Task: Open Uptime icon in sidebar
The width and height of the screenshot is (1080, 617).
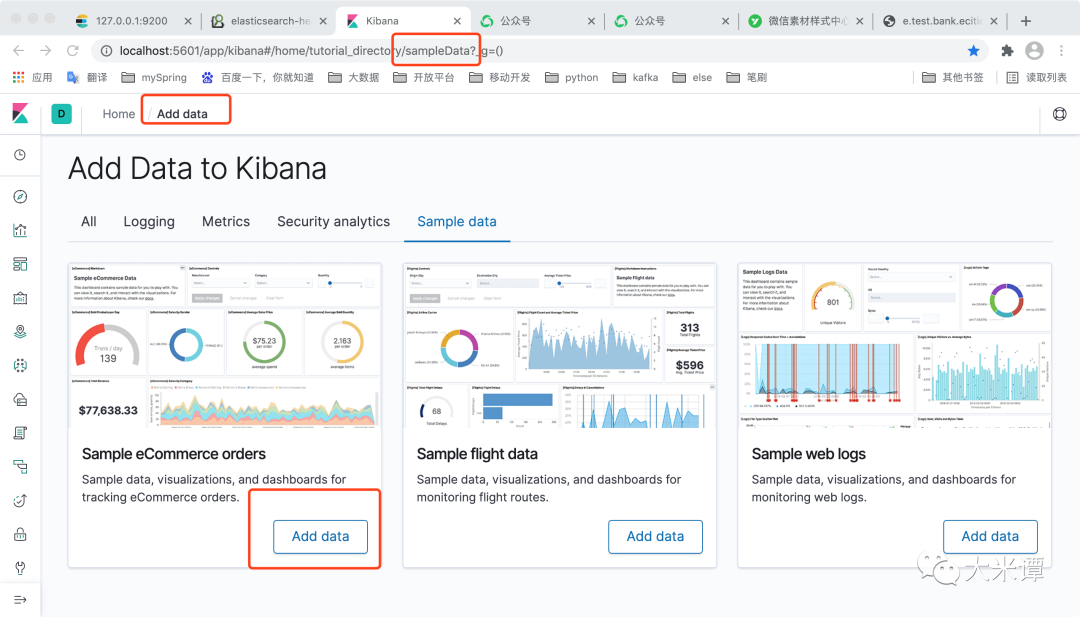Action: tap(20, 501)
